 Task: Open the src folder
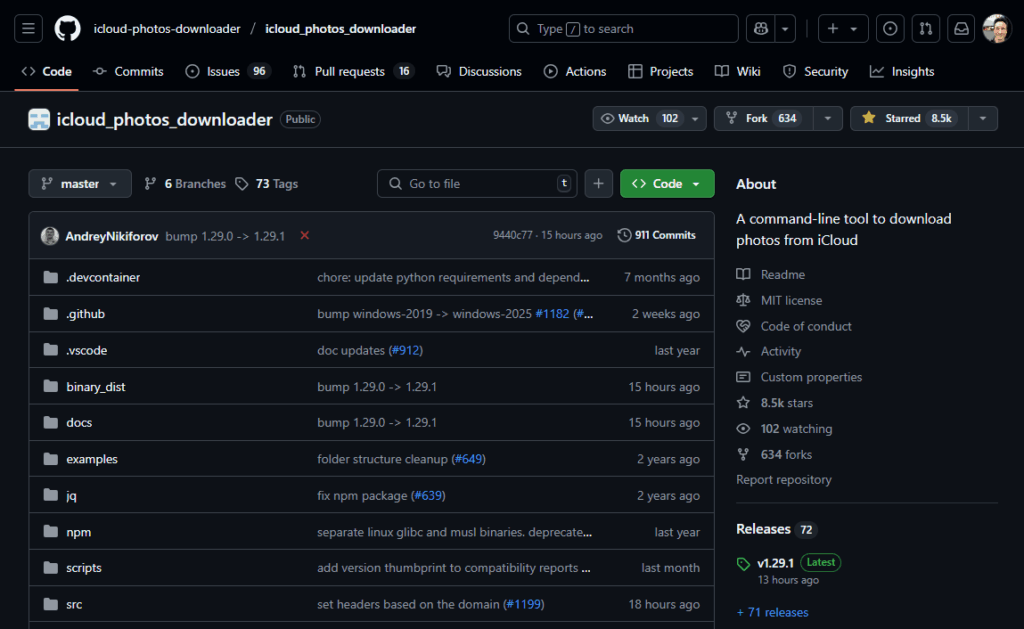[x=74, y=604]
